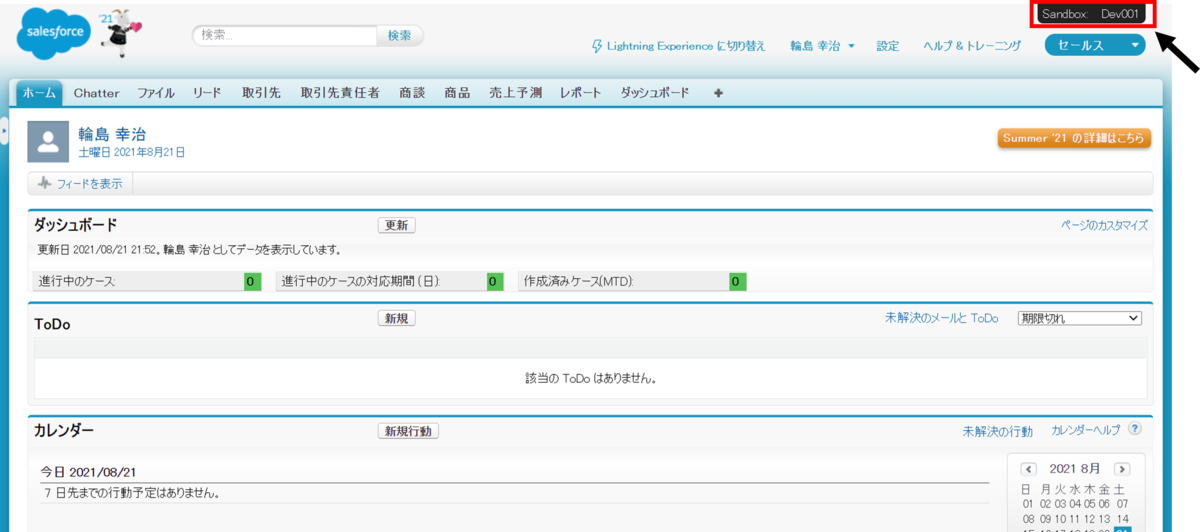This screenshot has height=532, width=1200.
Task: Click the 進行中のケース dashboard metric
Action: tap(149, 281)
